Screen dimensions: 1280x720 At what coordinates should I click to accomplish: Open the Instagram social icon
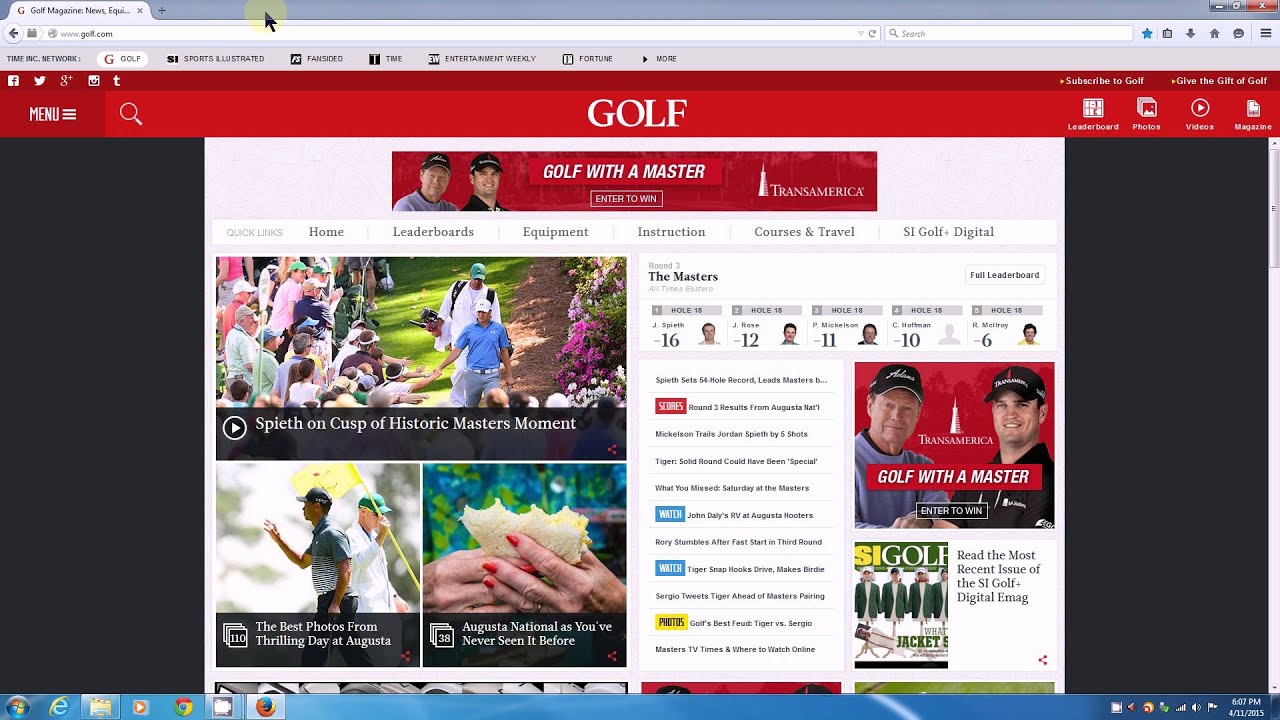(94, 81)
